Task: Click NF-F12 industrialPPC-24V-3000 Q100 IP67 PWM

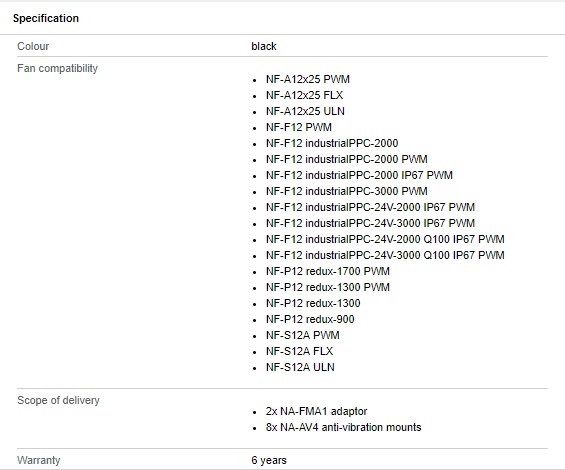Action: (x=385, y=255)
